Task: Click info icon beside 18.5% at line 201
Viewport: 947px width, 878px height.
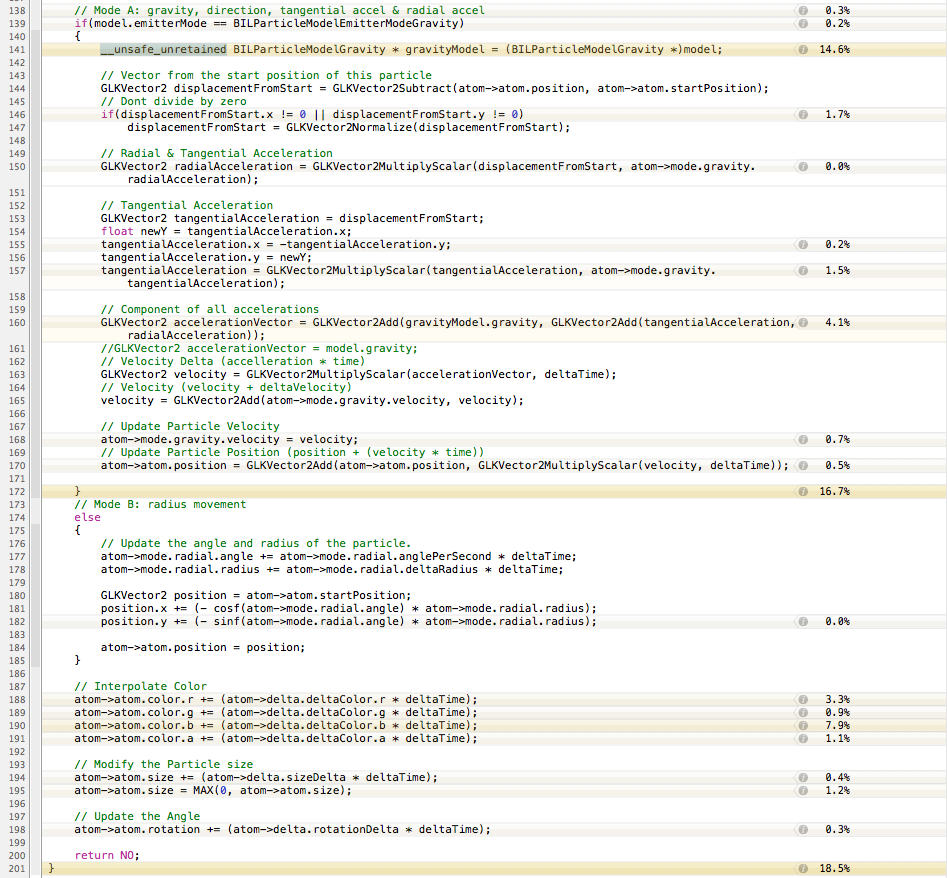Action: point(803,868)
